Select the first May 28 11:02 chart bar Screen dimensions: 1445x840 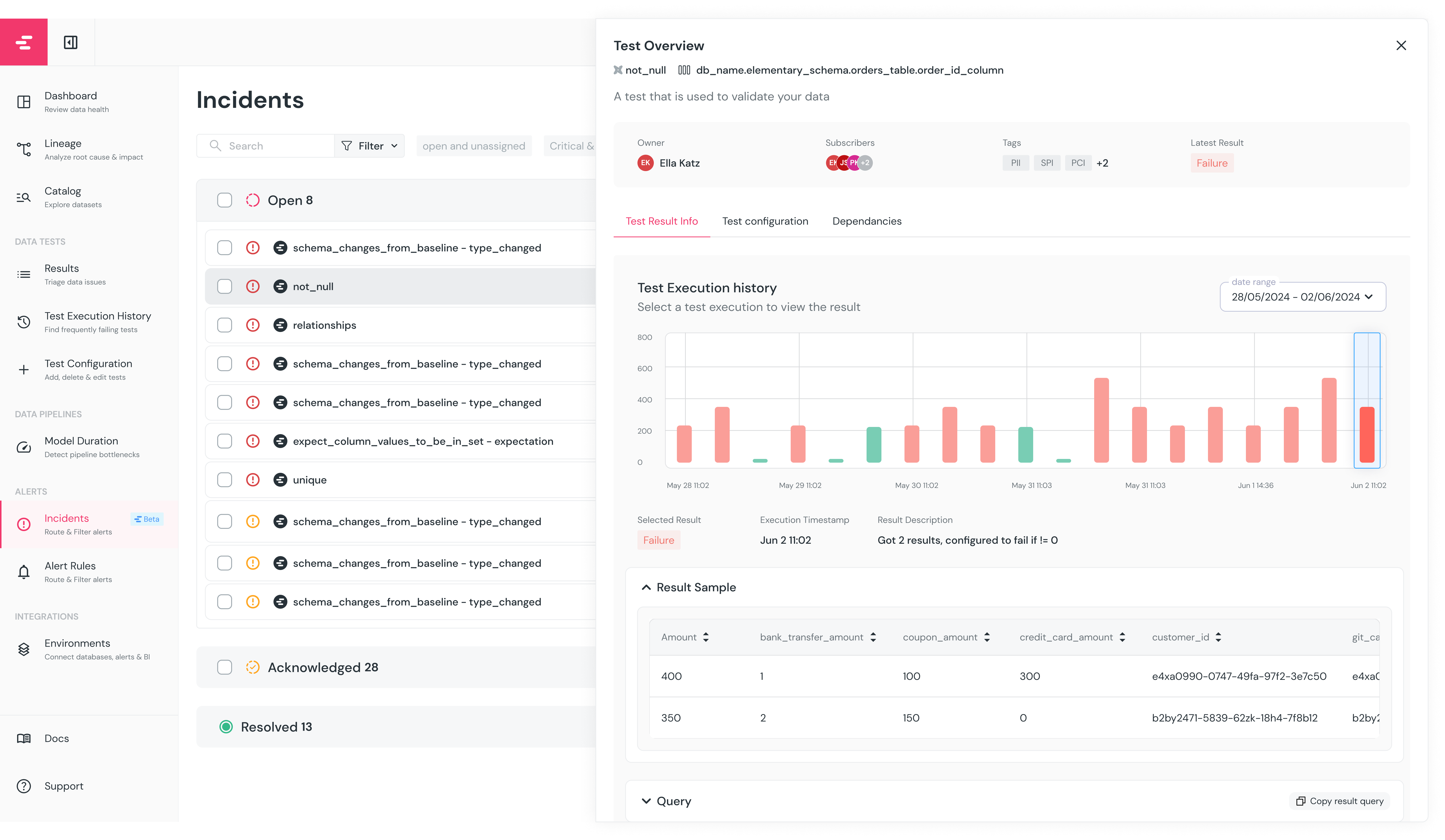tap(684, 443)
